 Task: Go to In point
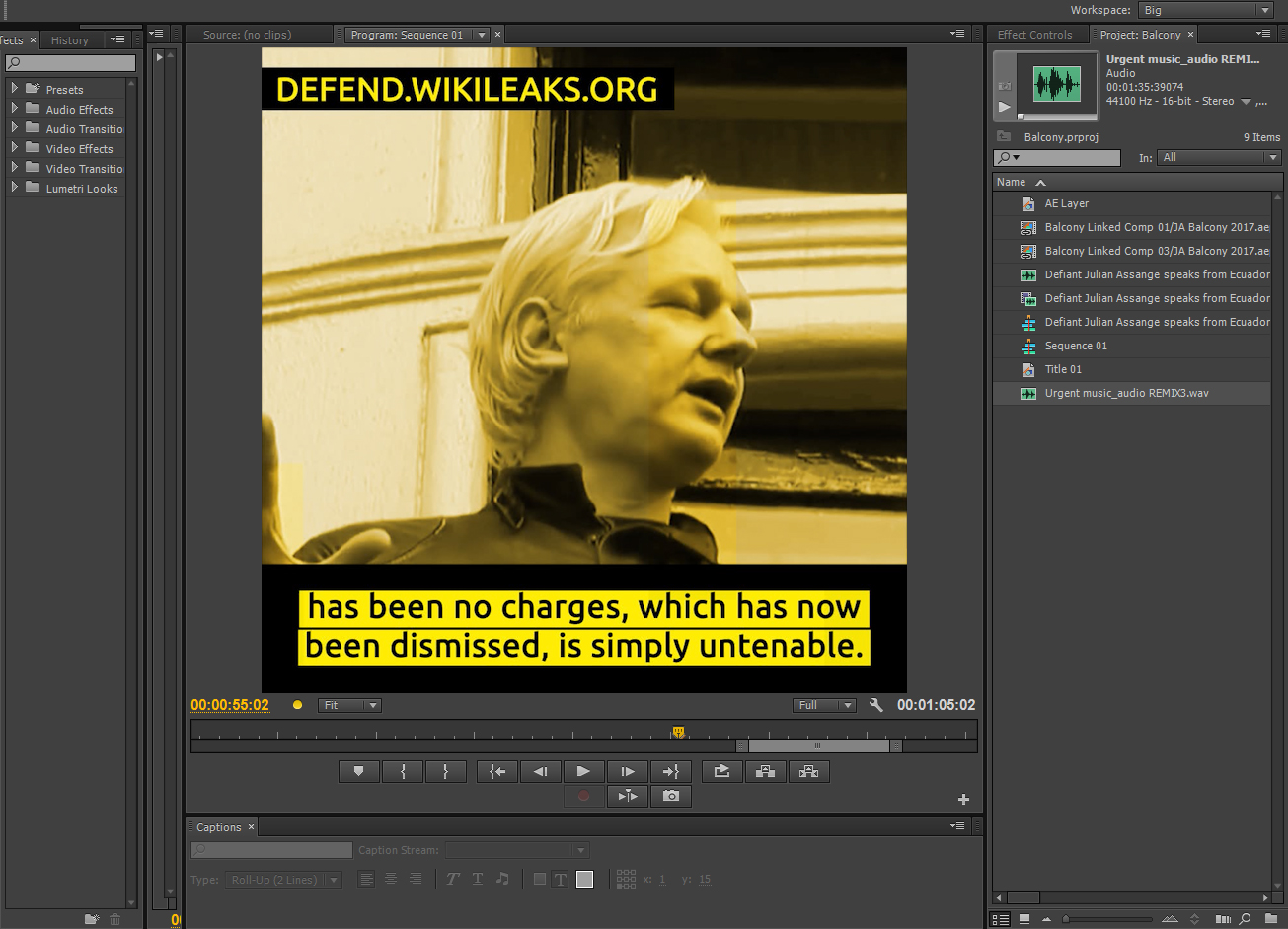point(497,772)
